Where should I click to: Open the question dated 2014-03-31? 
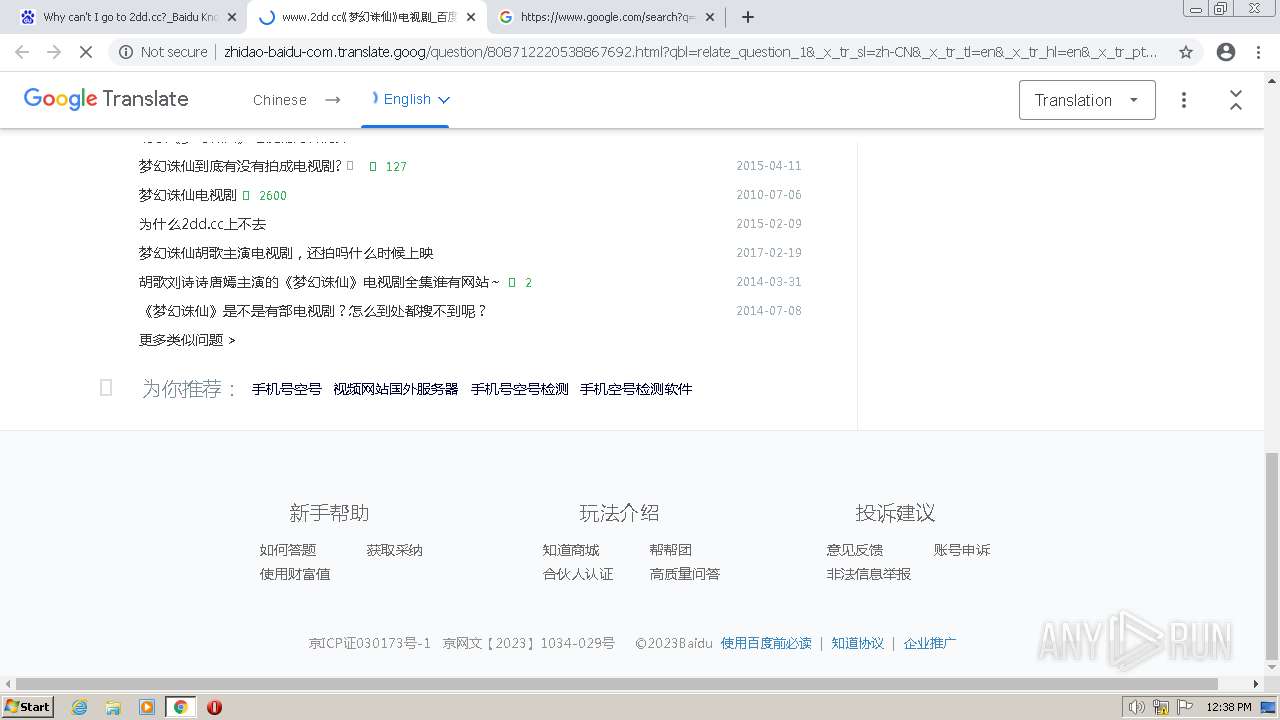(319, 282)
